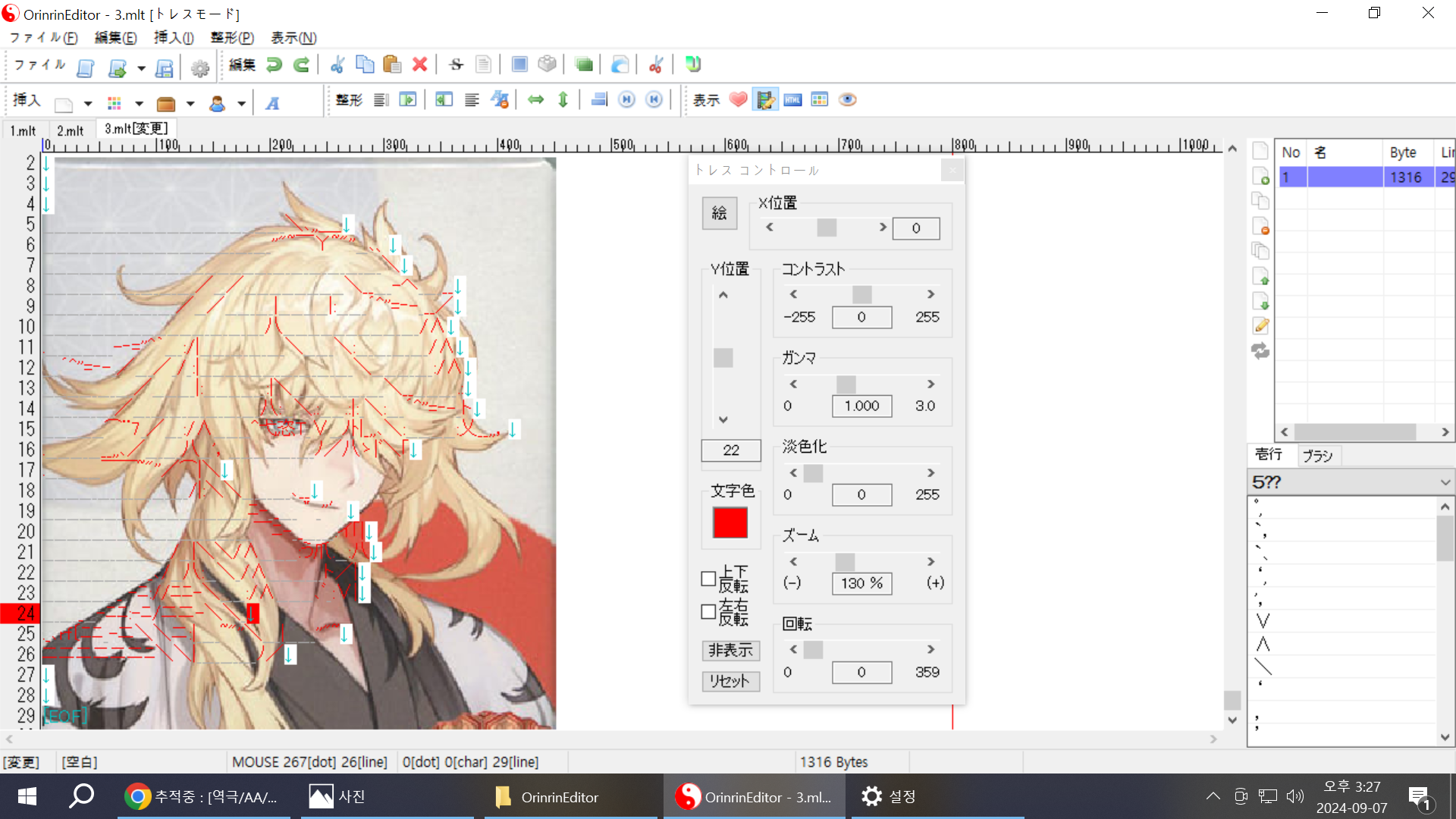Click the リセット button
1456x819 pixels.
click(x=730, y=681)
